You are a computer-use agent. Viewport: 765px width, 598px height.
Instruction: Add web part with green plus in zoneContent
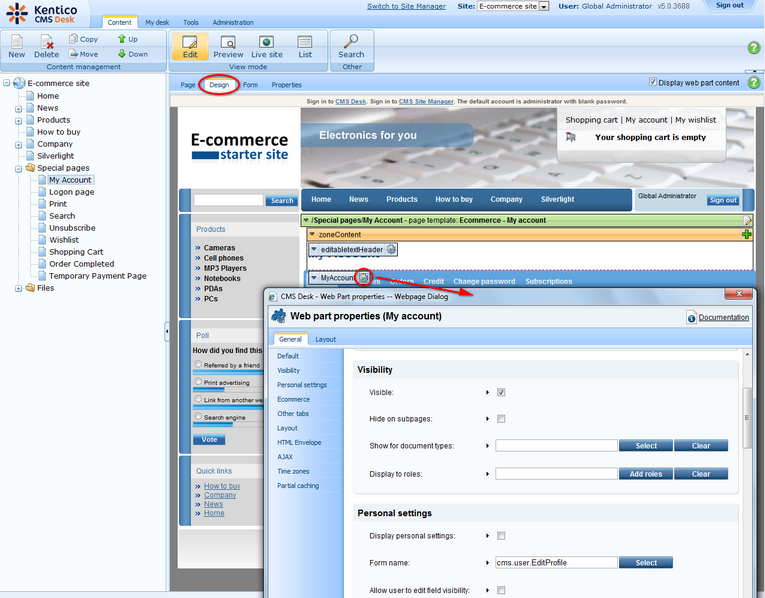pos(746,235)
